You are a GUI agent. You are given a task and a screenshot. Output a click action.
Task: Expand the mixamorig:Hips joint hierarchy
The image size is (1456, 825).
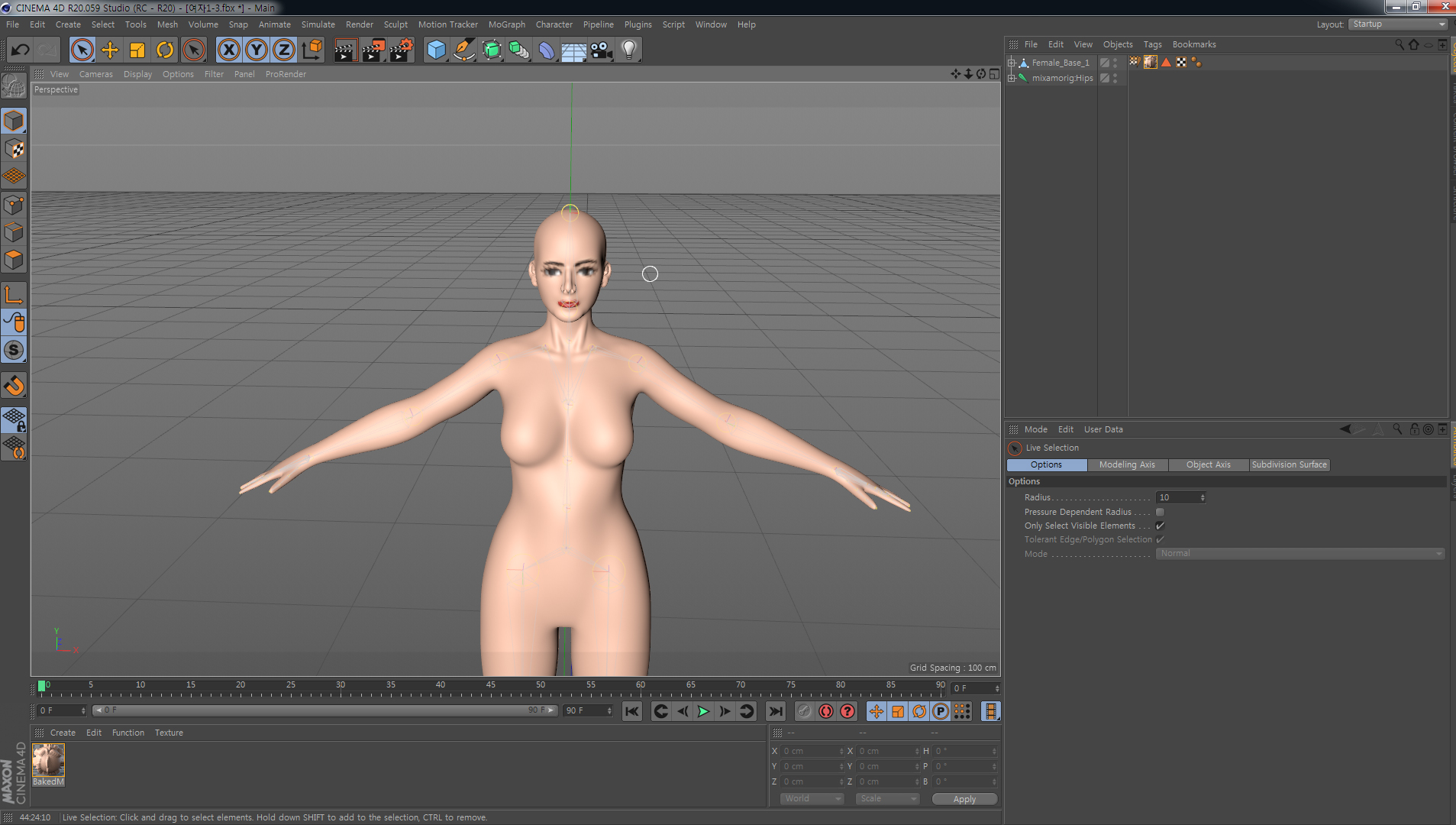pyautogui.click(x=1012, y=78)
